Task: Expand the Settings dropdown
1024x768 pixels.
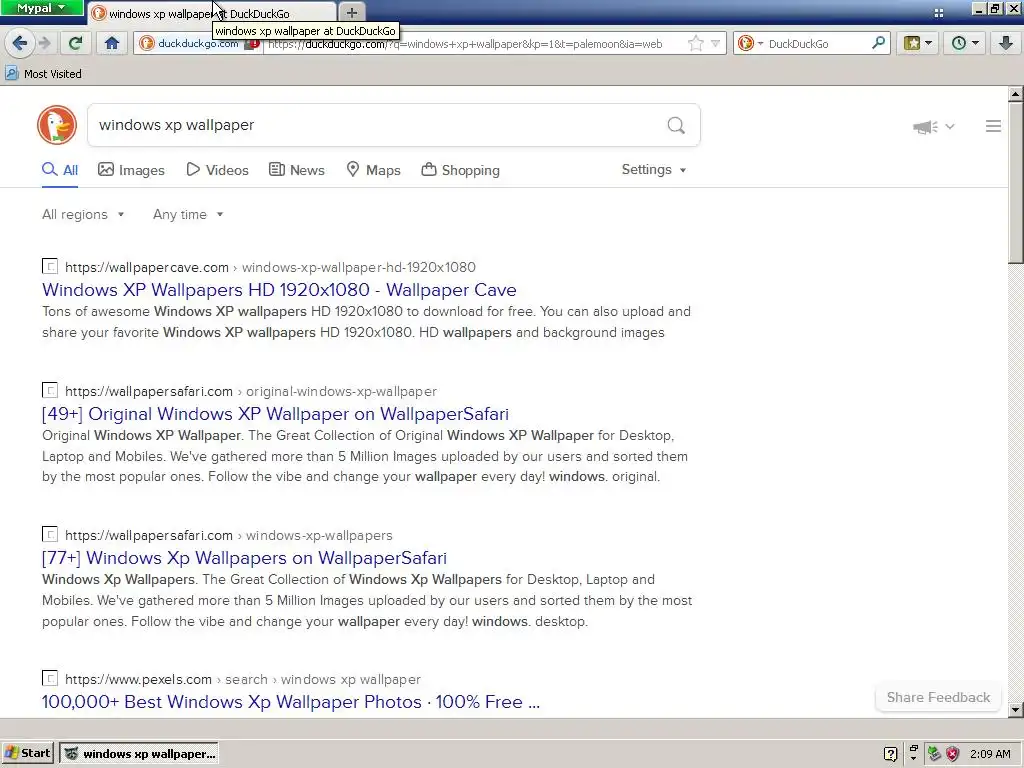Action: (x=654, y=170)
